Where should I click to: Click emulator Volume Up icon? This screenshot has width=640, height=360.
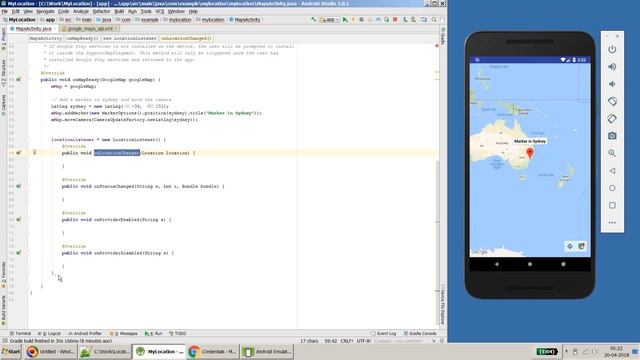point(612,67)
